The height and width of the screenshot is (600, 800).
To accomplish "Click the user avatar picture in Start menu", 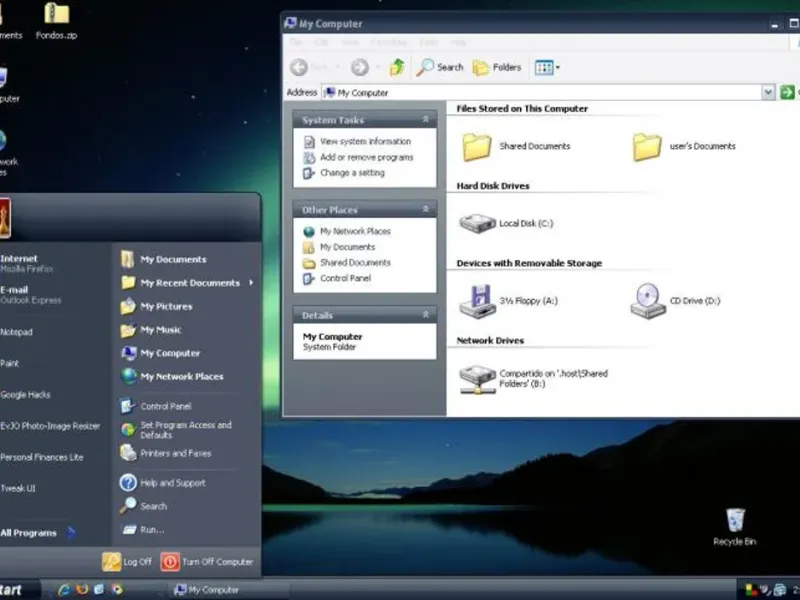I will 5,218.
